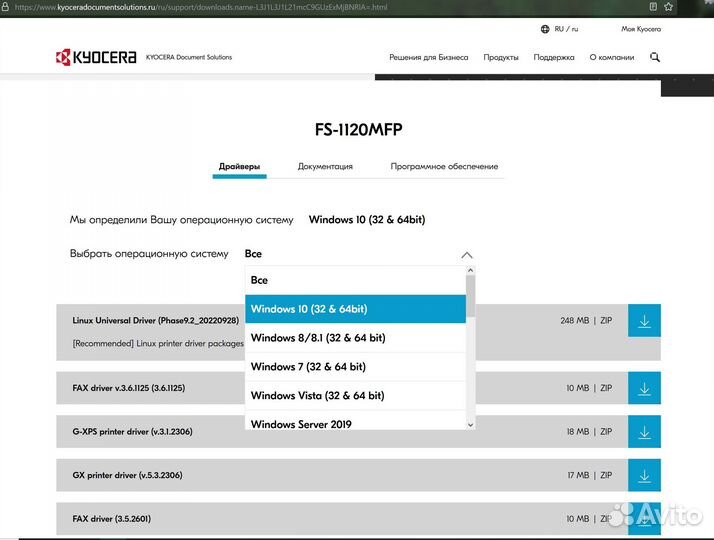Click 'FAX driver (3.5.2601)' title

coord(112,519)
